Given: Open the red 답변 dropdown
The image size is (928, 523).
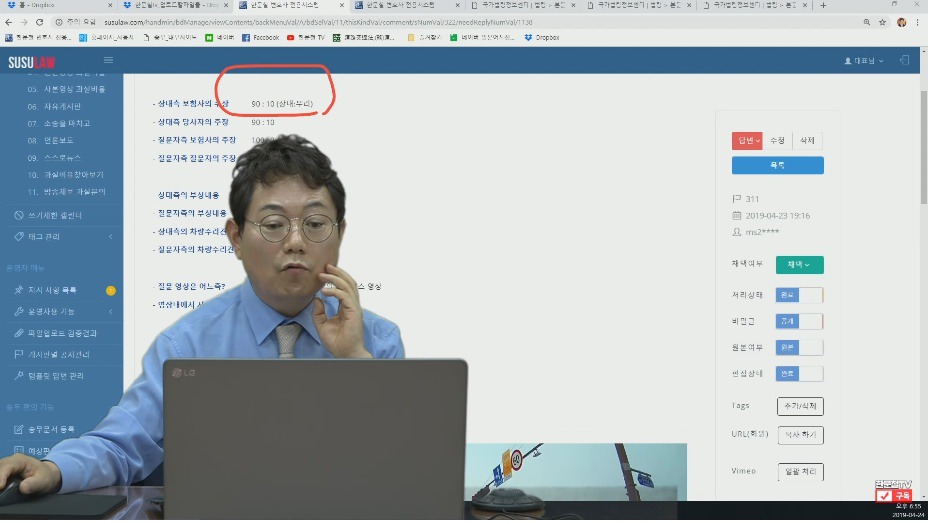Looking at the screenshot, I should pyautogui.click(x=747, y=141).
